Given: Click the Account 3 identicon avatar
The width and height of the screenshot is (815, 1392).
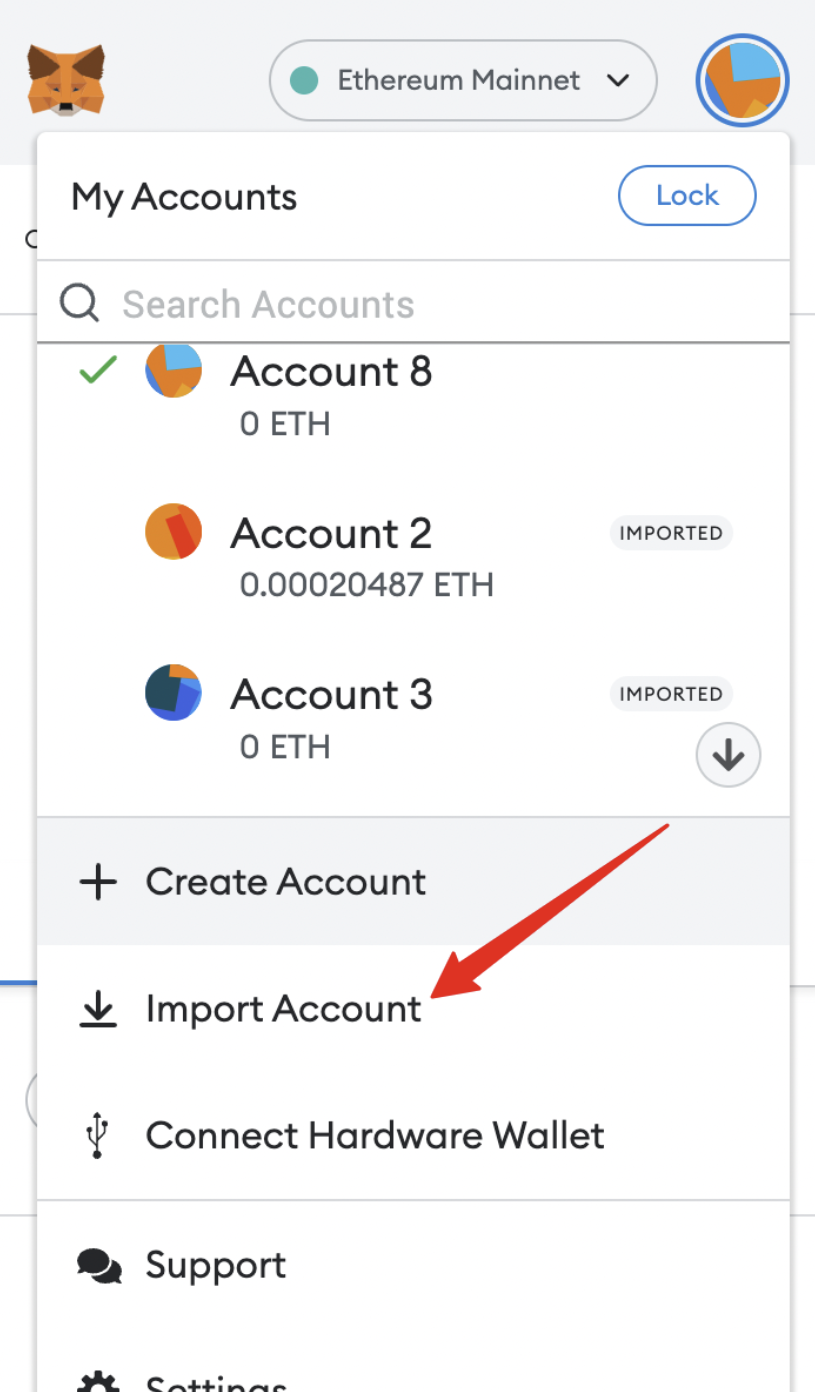Looking at the screenshot, I should [174, 692].
